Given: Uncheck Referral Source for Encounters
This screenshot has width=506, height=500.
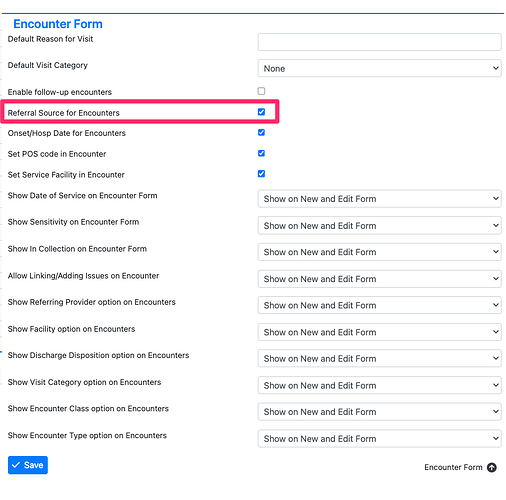Looking at the screenshot, I should pos(261,112).
